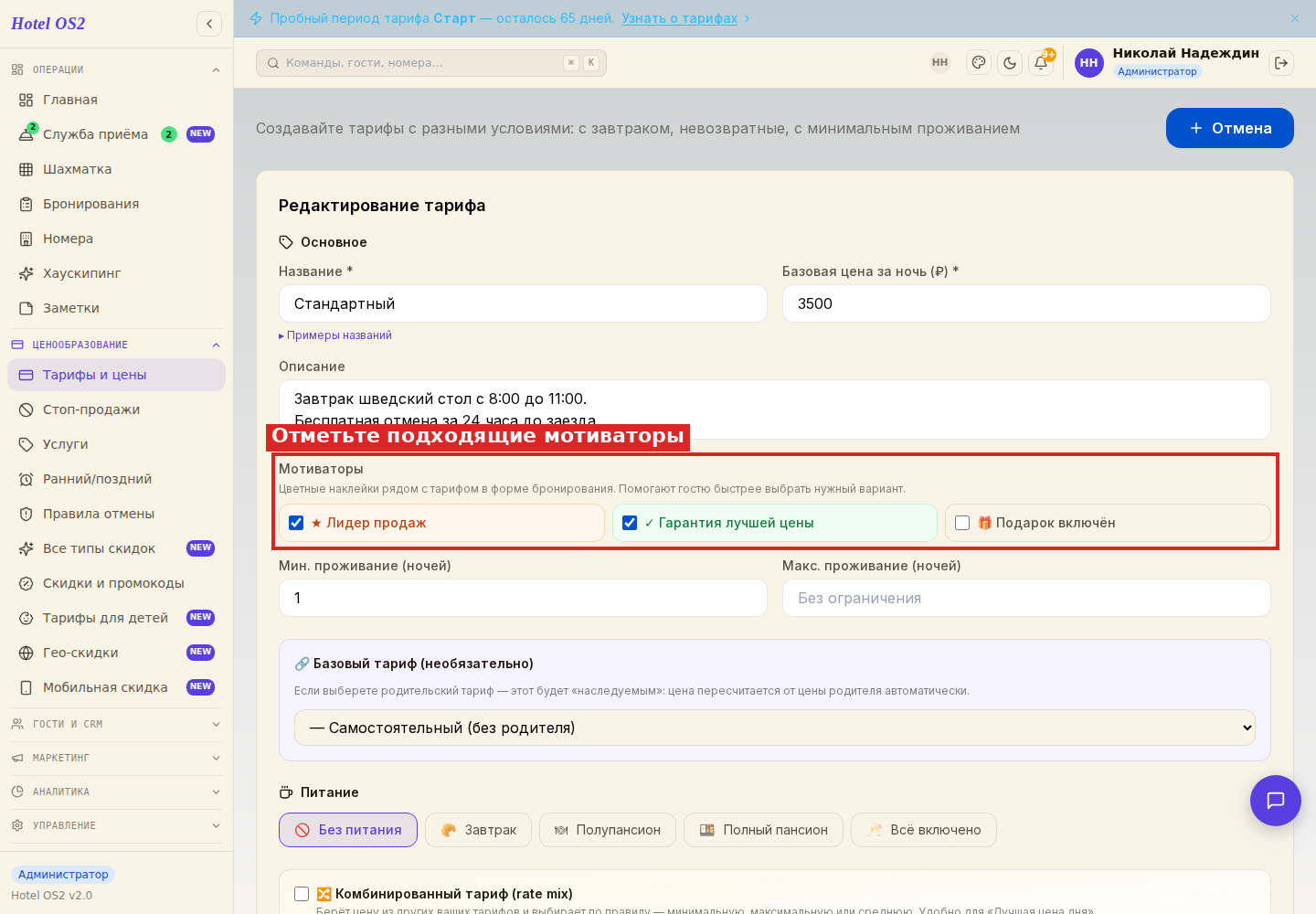Open the Базовый тариф dropdown

click(775, 728)
